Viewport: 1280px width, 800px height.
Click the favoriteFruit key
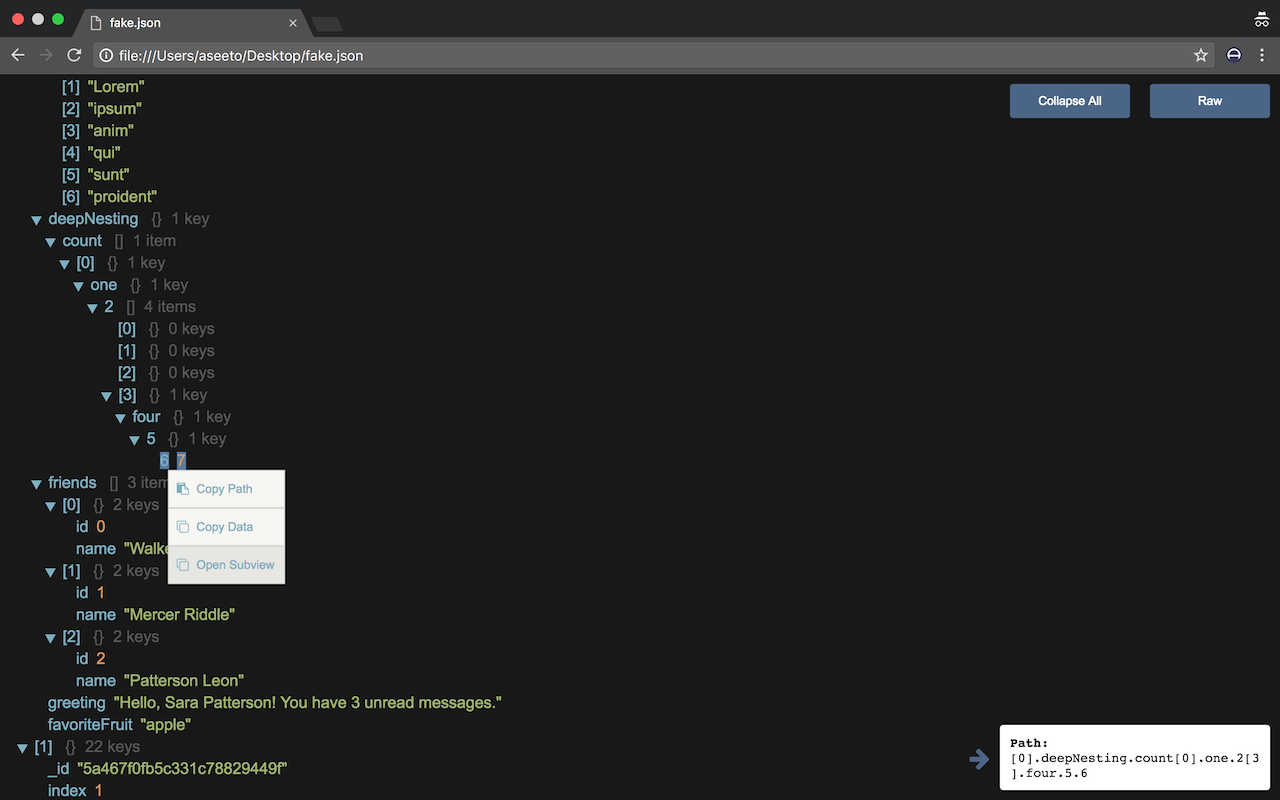(x=90, y=725)
